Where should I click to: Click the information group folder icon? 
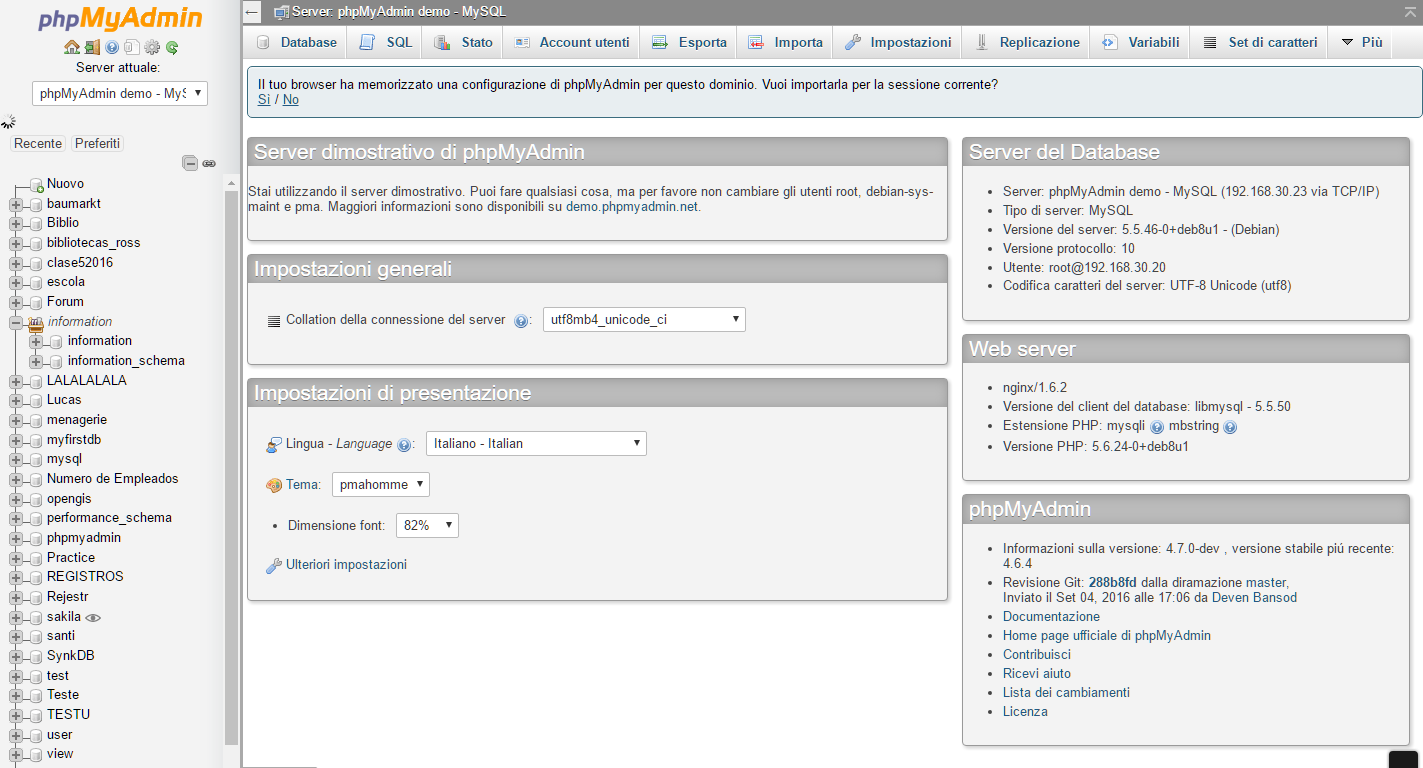click(36, 322)
